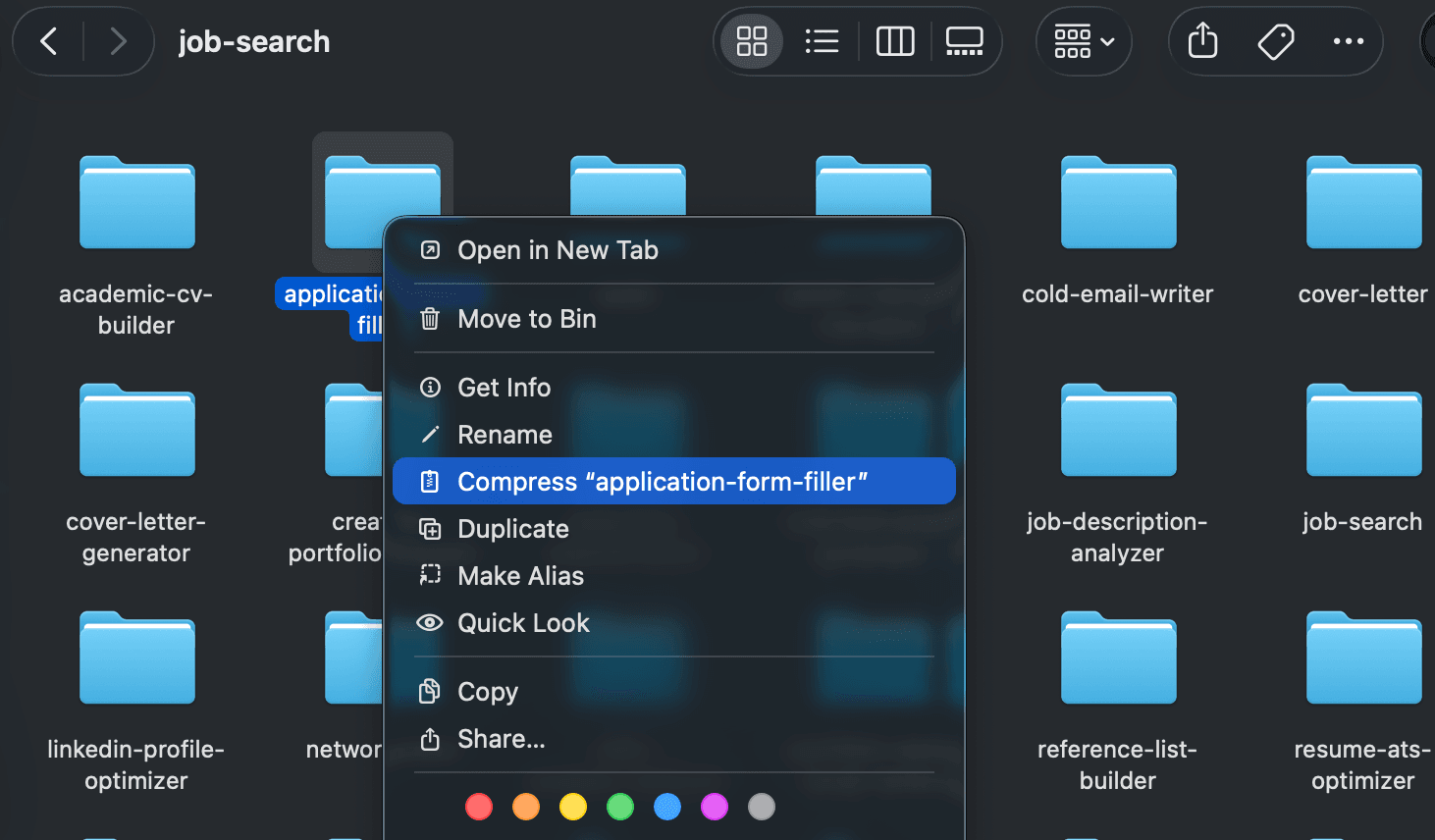Image resolution: width=1435 pixels, height=840 pixels.
Task: Select the cover-letter folder icon
Action: point(1364,203)
